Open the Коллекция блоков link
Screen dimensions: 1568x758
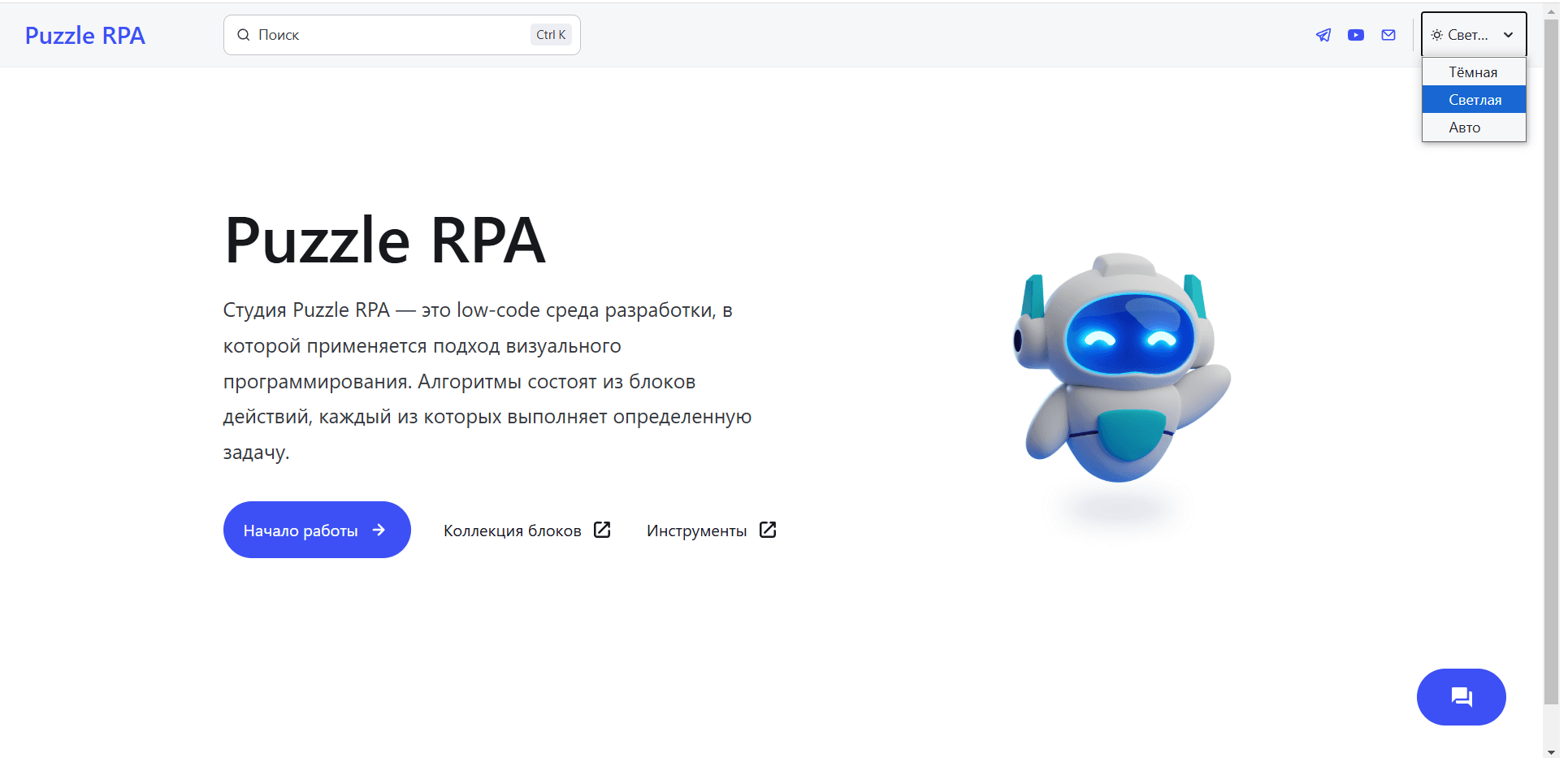[513, 530]
